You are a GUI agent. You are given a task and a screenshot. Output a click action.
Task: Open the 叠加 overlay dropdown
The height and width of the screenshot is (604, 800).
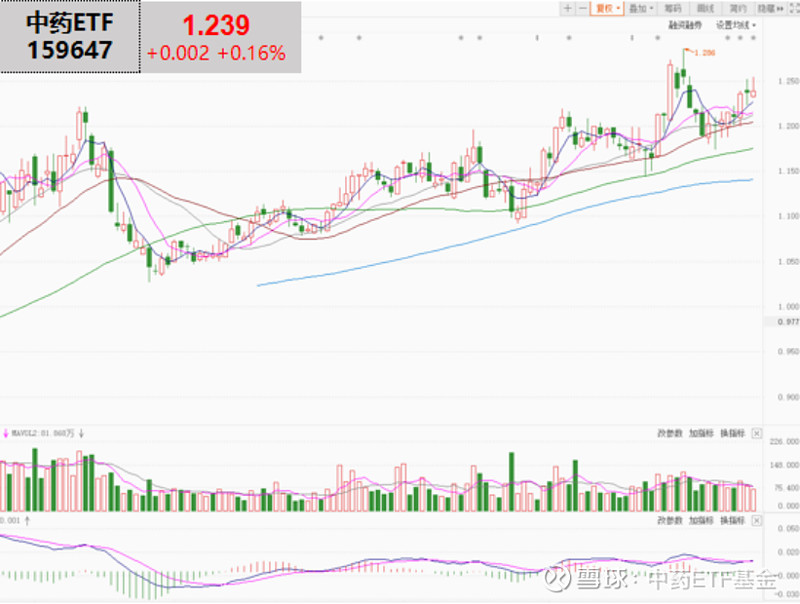point(641,8)
